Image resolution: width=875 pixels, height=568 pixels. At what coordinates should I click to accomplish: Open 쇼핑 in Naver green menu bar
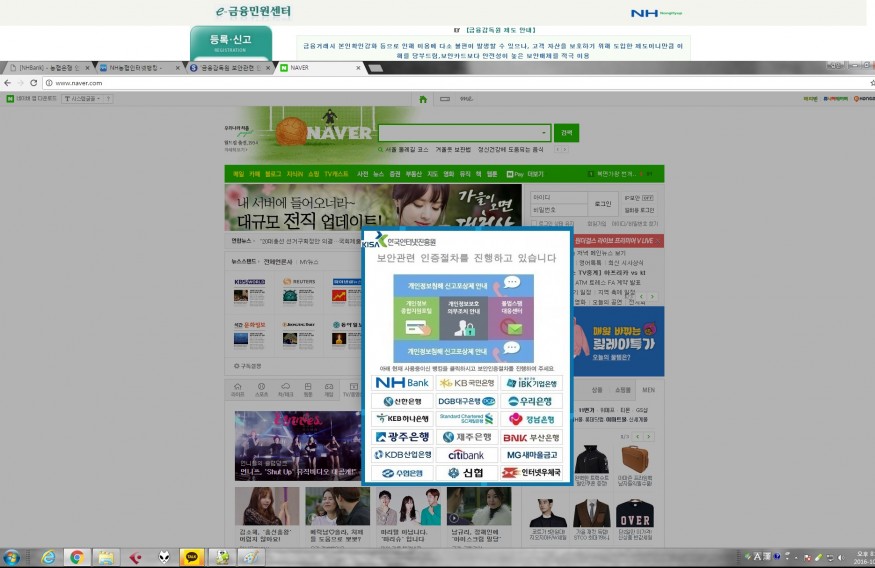click(x=314, y=174)
